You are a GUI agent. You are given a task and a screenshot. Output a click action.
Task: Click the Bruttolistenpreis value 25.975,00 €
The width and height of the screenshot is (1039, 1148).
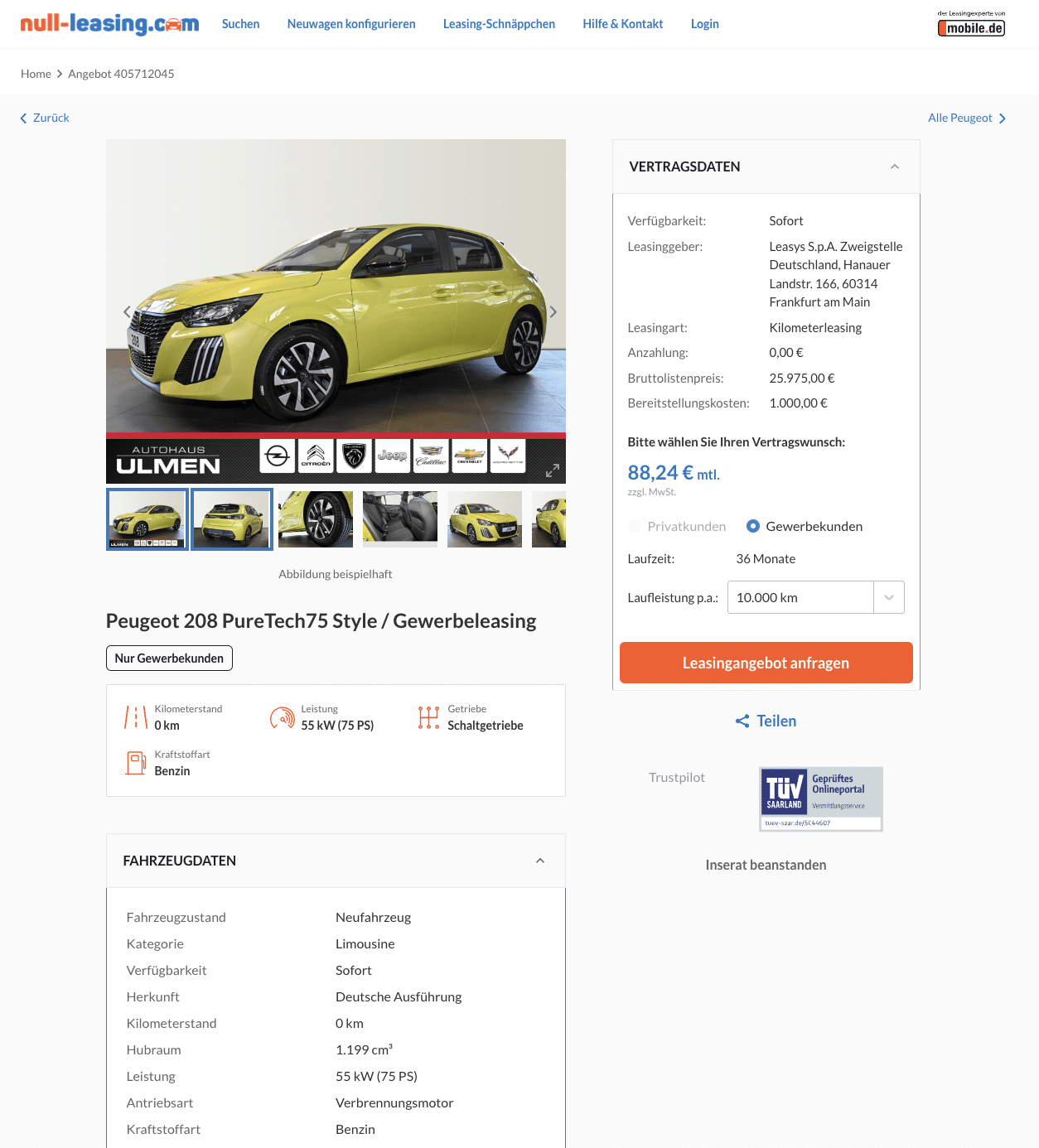[801, 378]
